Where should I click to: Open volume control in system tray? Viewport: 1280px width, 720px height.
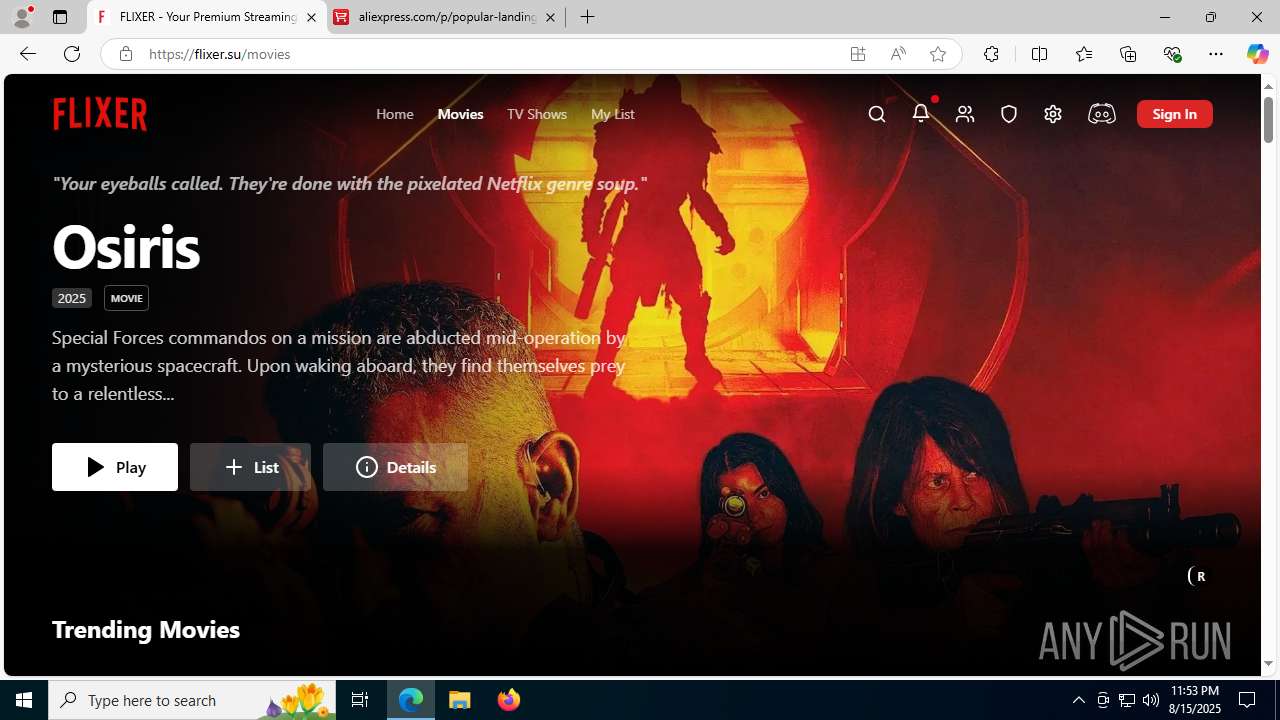pos(1151,700)
